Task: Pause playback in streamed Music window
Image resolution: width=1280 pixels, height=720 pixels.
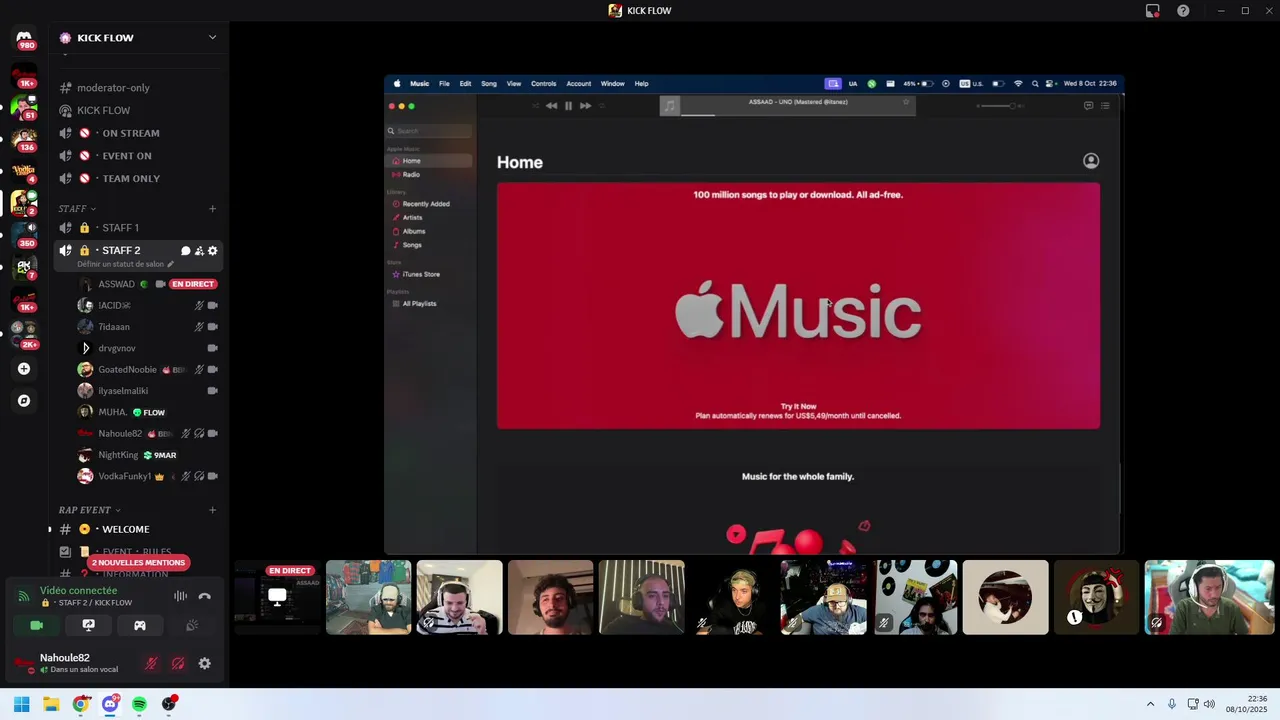Action: point(568,105)
